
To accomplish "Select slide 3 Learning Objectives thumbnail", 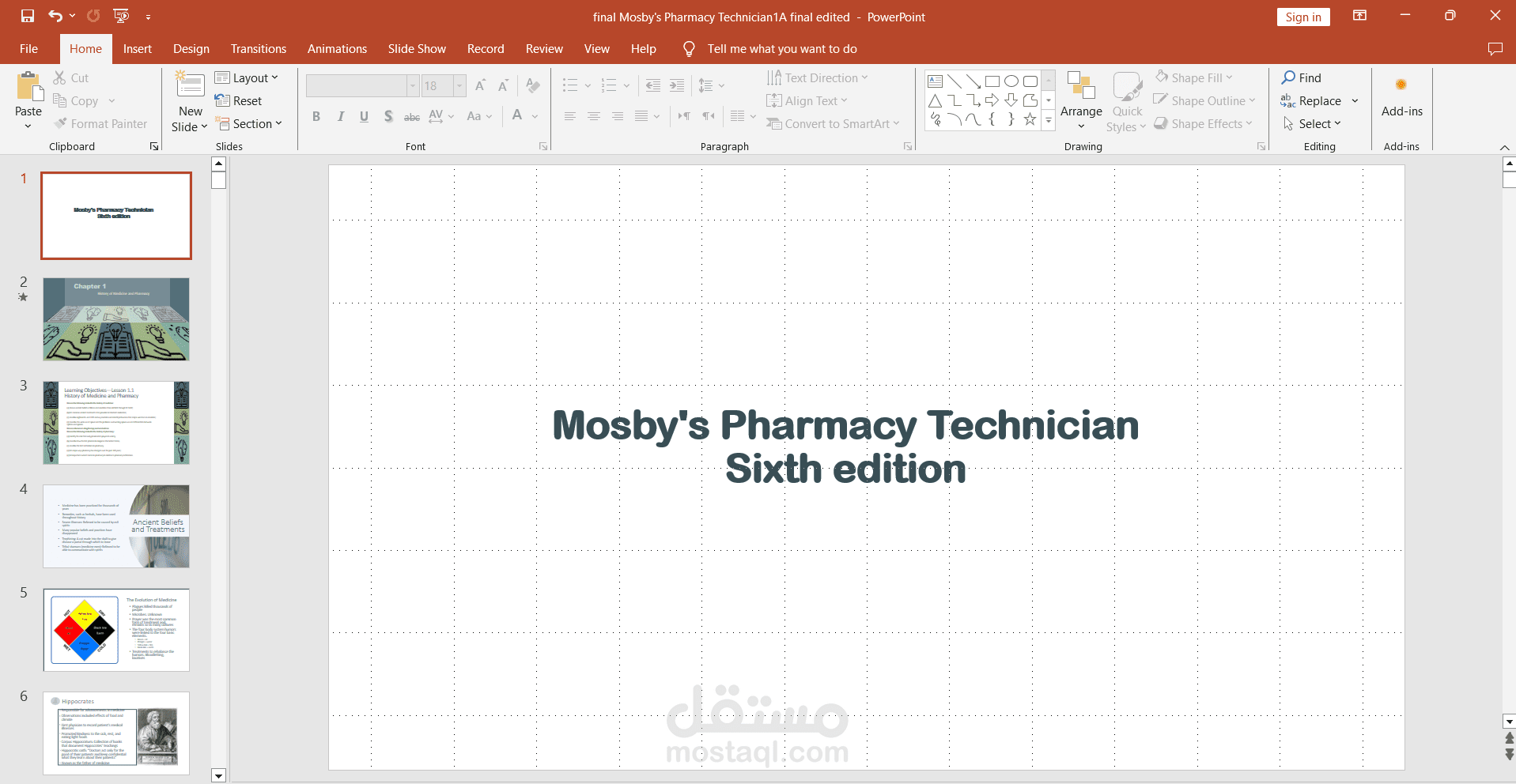I will 116,423.
